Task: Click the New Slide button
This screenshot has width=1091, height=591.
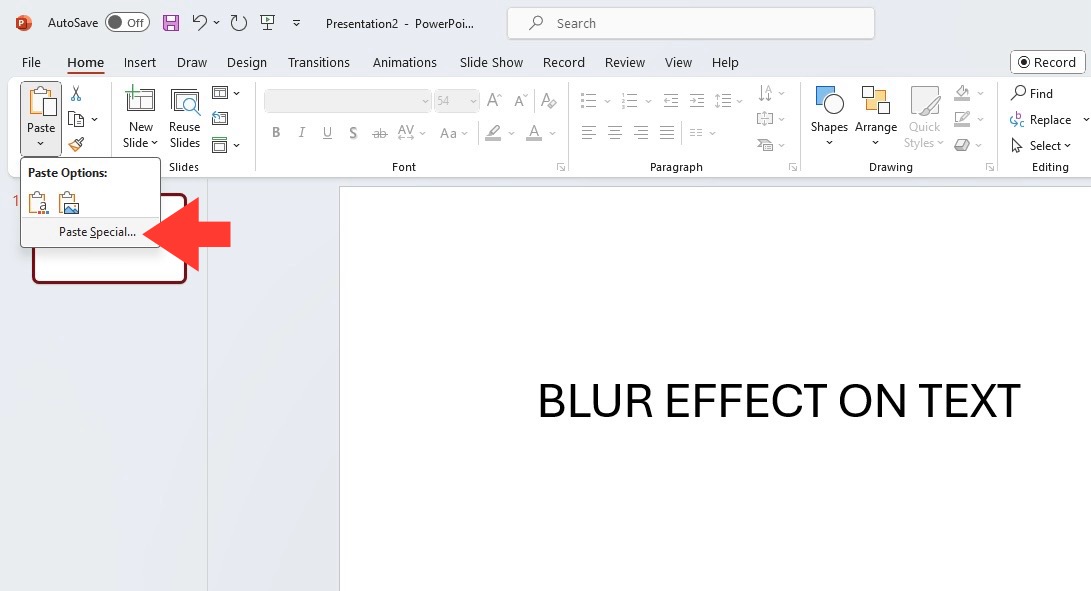Action: [x=141, y=118]
